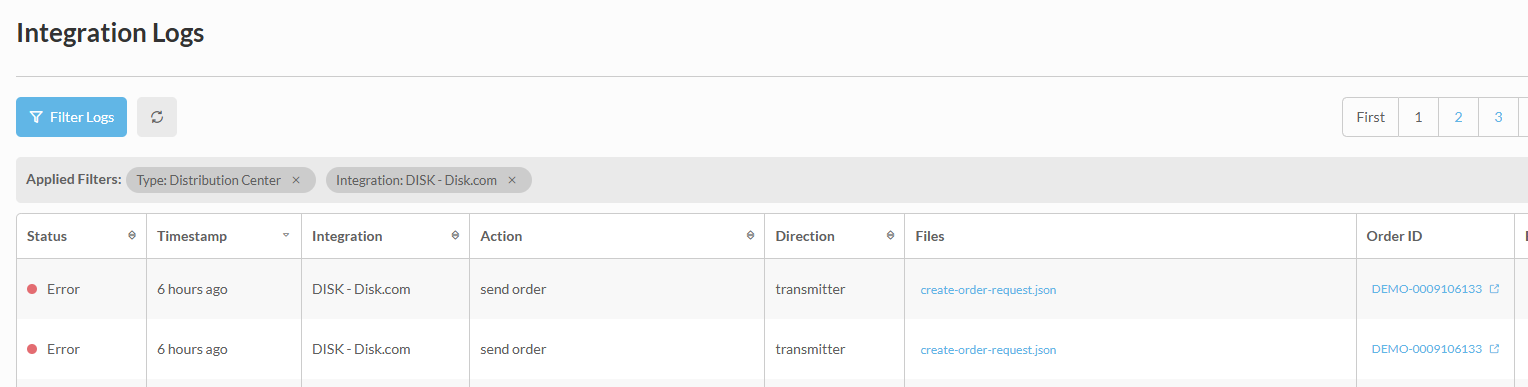Open second row create-order-request.json file

click(x=988, y=350)
